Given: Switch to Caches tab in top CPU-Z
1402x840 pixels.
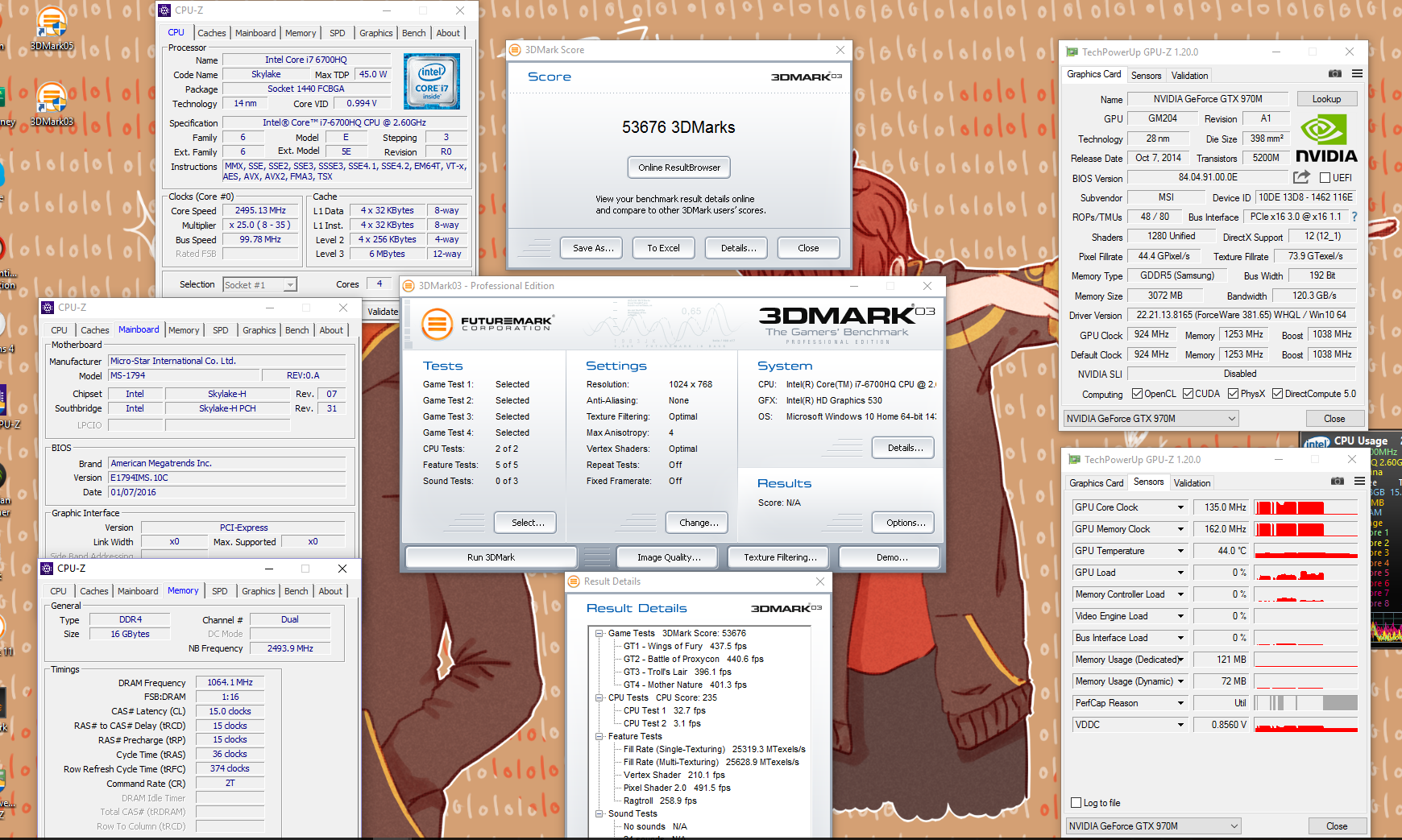Looking at the screenshot, I should (x=212, y=33).
